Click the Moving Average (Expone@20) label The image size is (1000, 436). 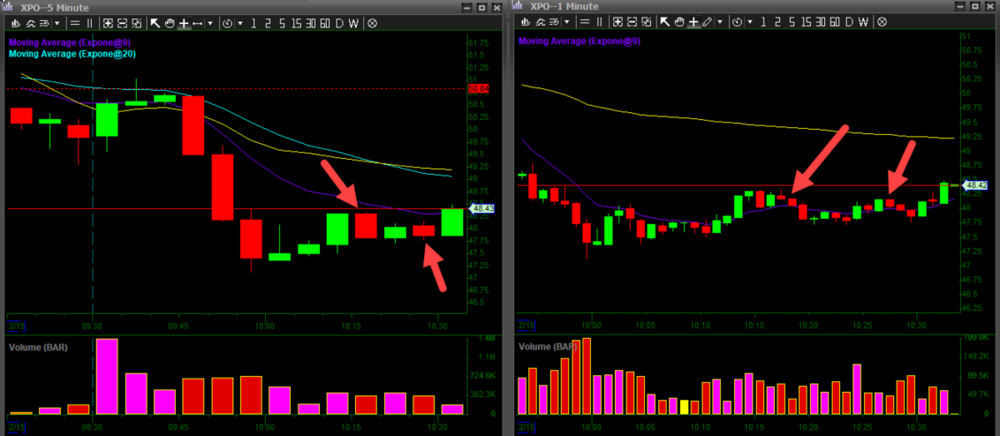[x=72, y=54]
